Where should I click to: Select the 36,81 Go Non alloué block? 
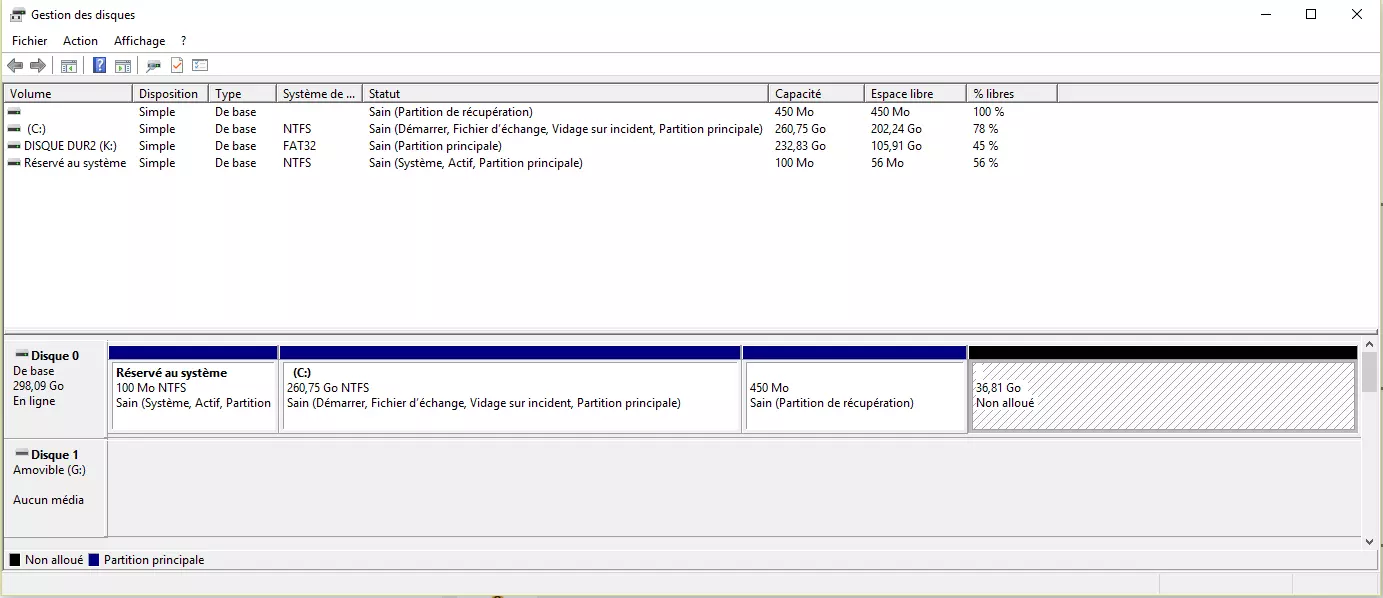[x=1163, y=388]
